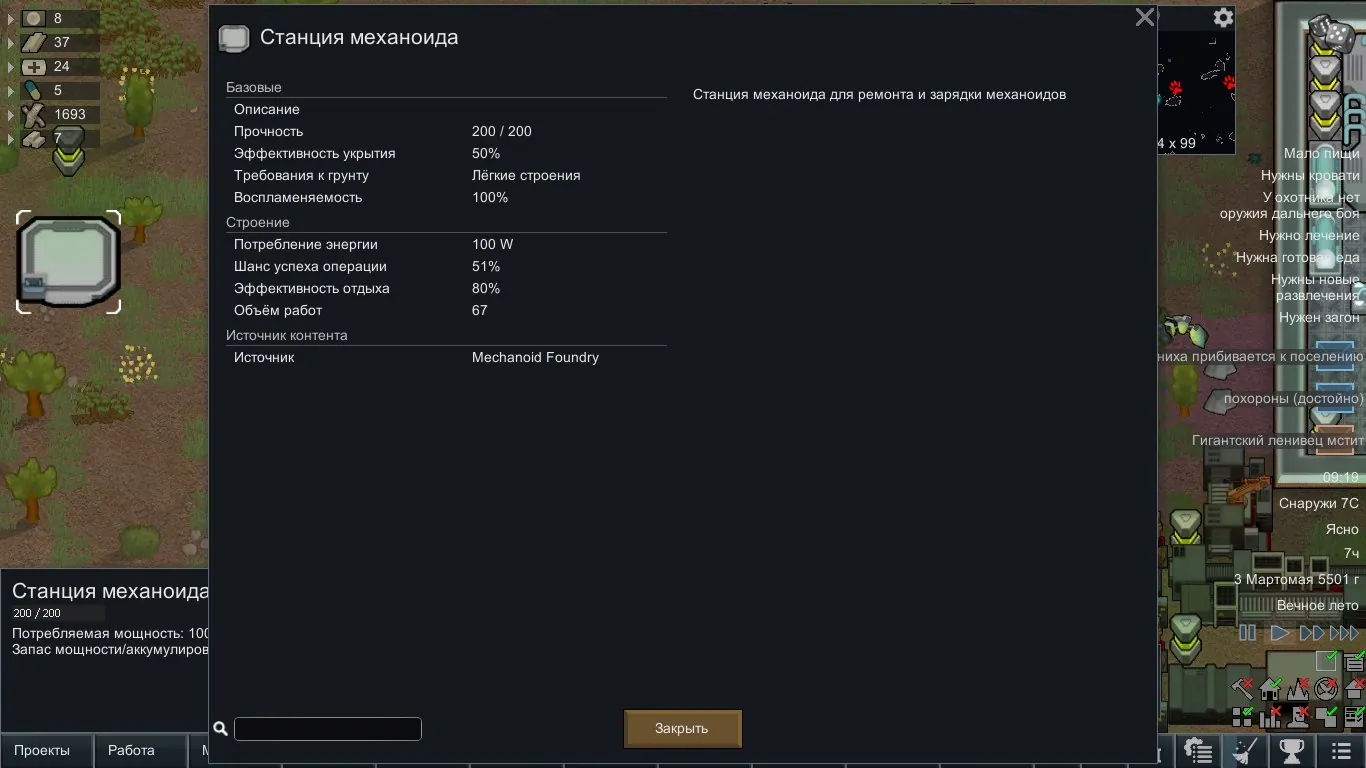This screenshot has width=1366, height=768.
Task: Click the Мало пищи alert
Action: pos(1321,153)
